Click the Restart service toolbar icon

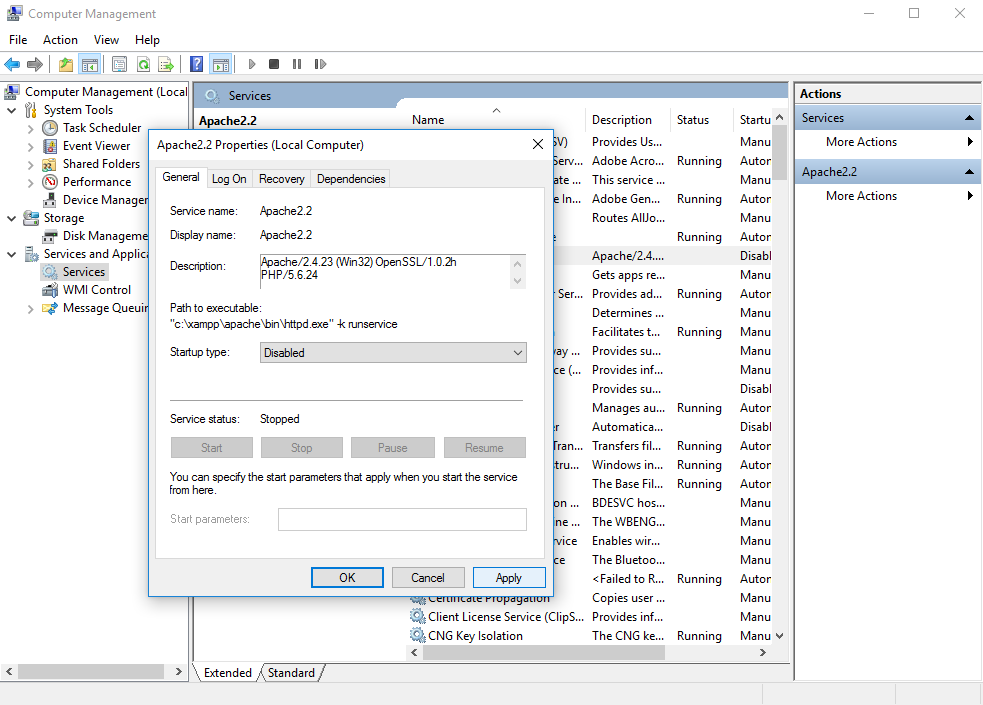click(320, 63)
